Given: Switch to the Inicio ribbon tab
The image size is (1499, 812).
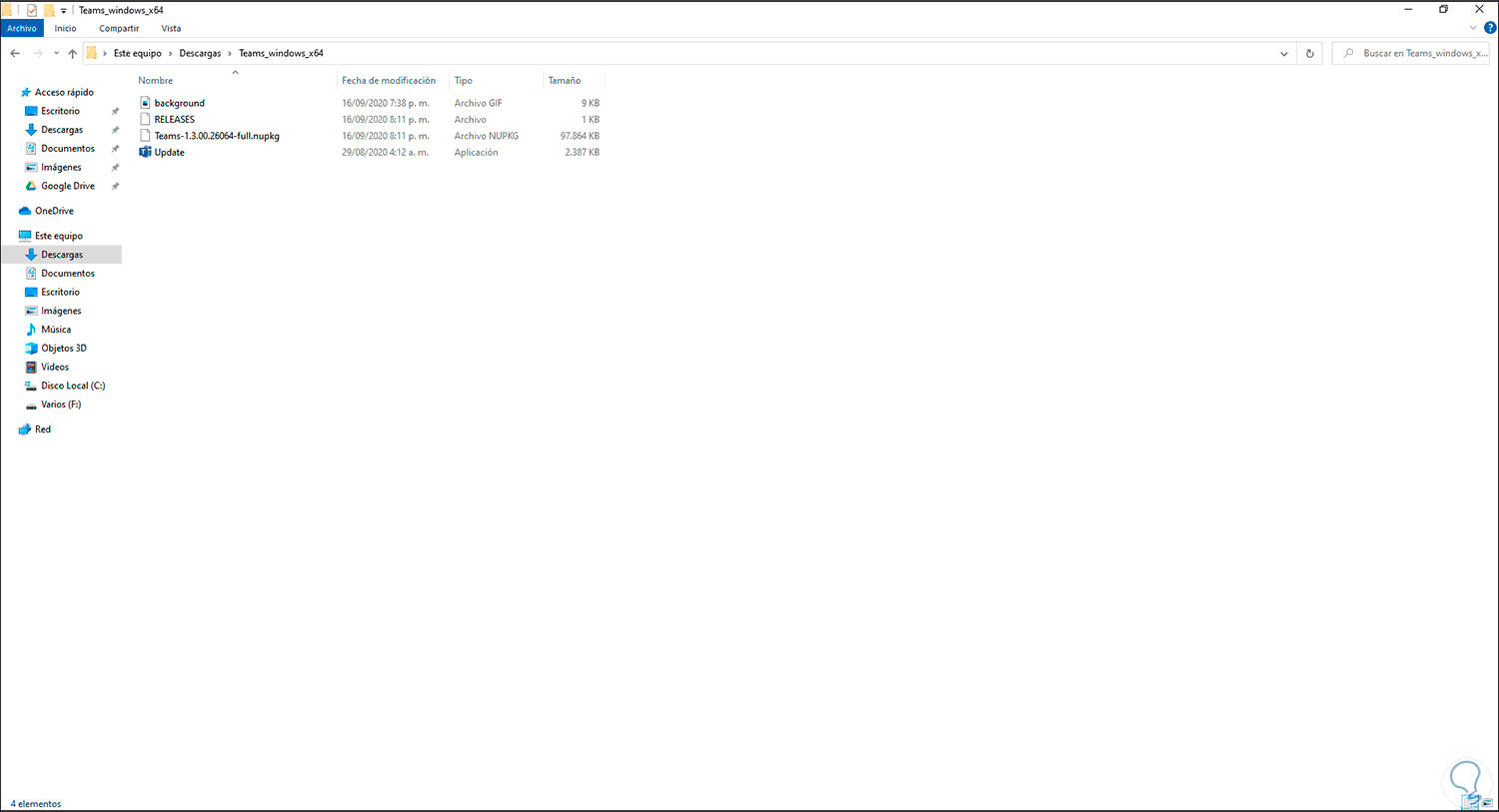Looking at the screenshot, I should pyautogui.click(x=66, y=28).
